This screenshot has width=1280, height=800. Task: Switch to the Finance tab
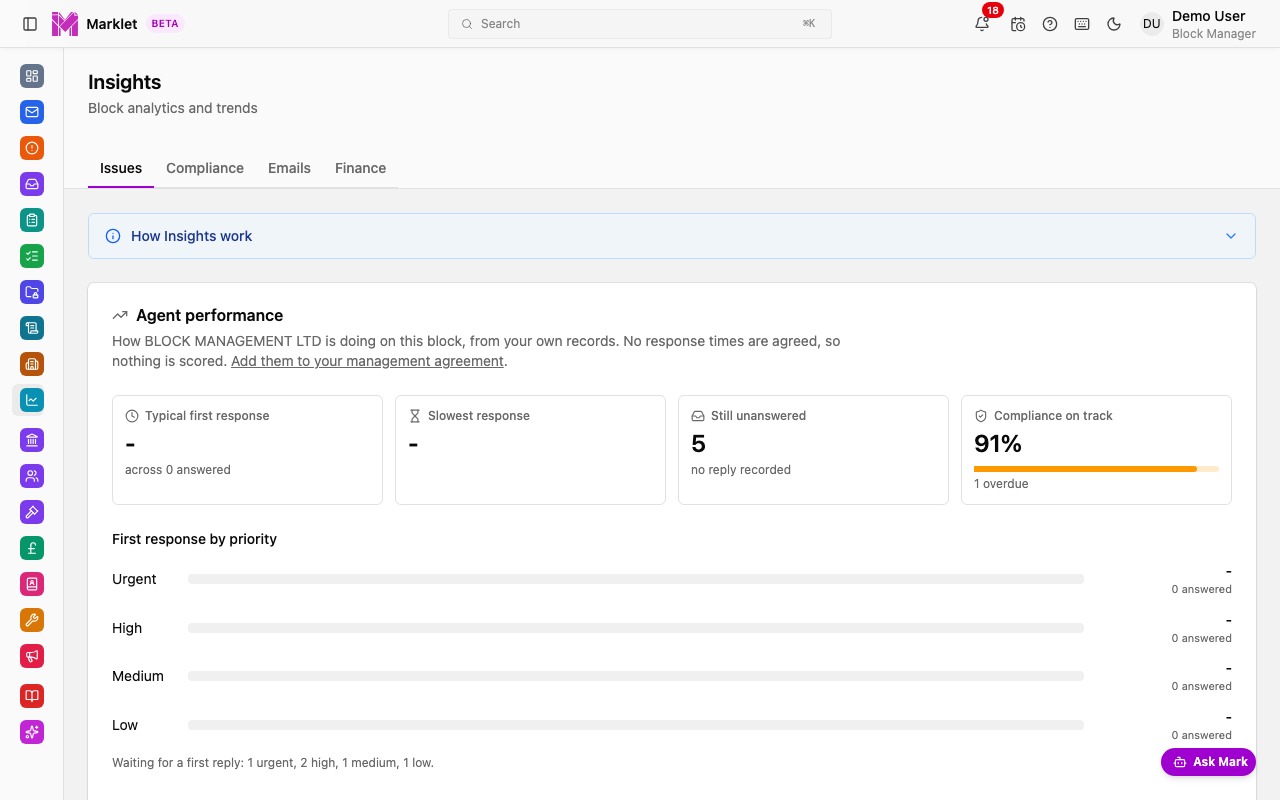coord(360,168)
